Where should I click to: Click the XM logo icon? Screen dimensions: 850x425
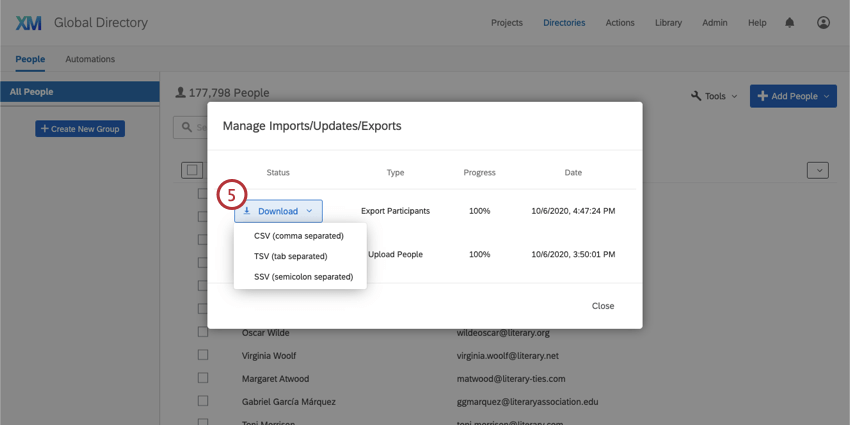[29, 22]
